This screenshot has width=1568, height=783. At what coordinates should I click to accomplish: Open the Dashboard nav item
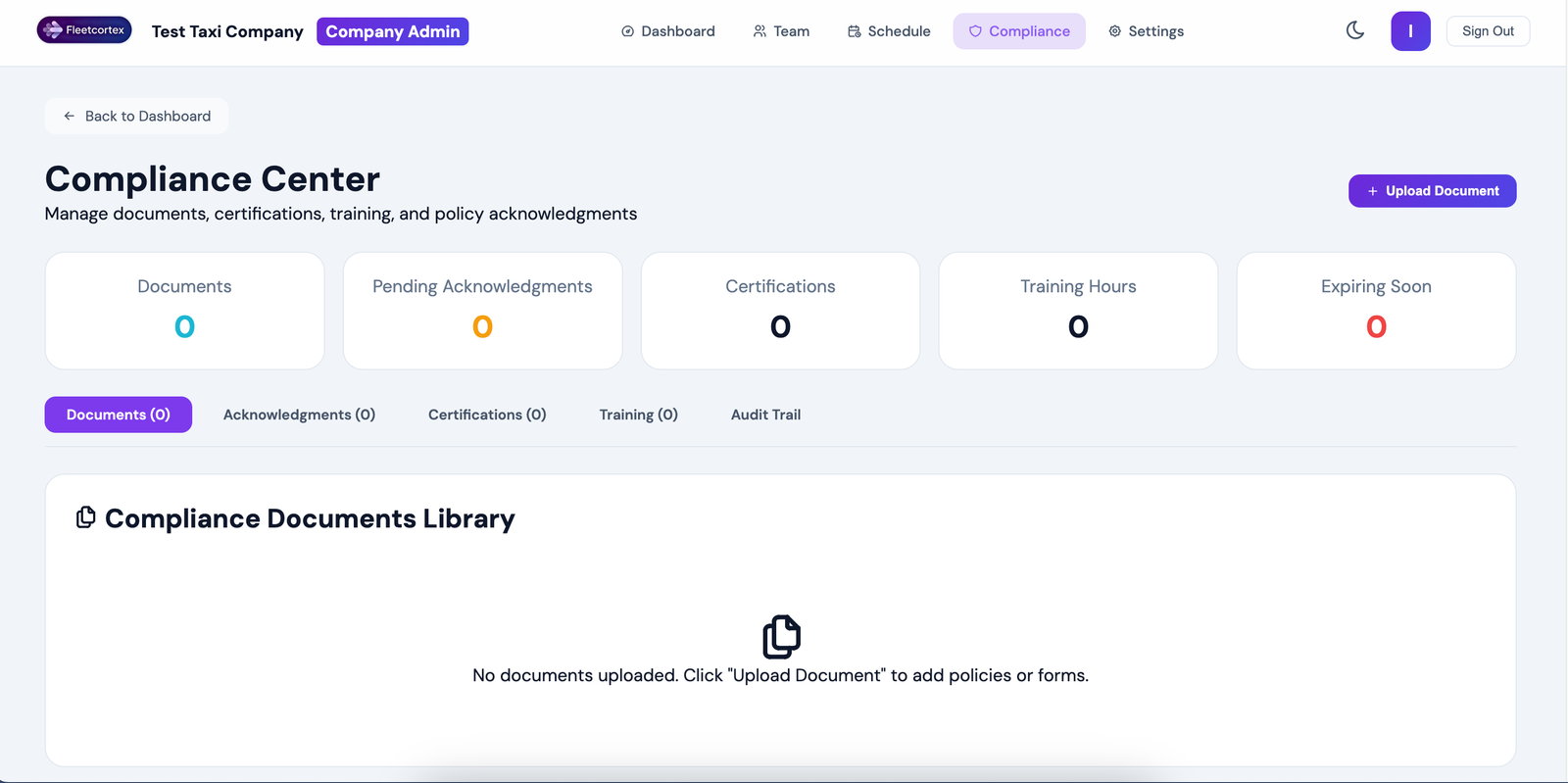click(x=668, y=31)
